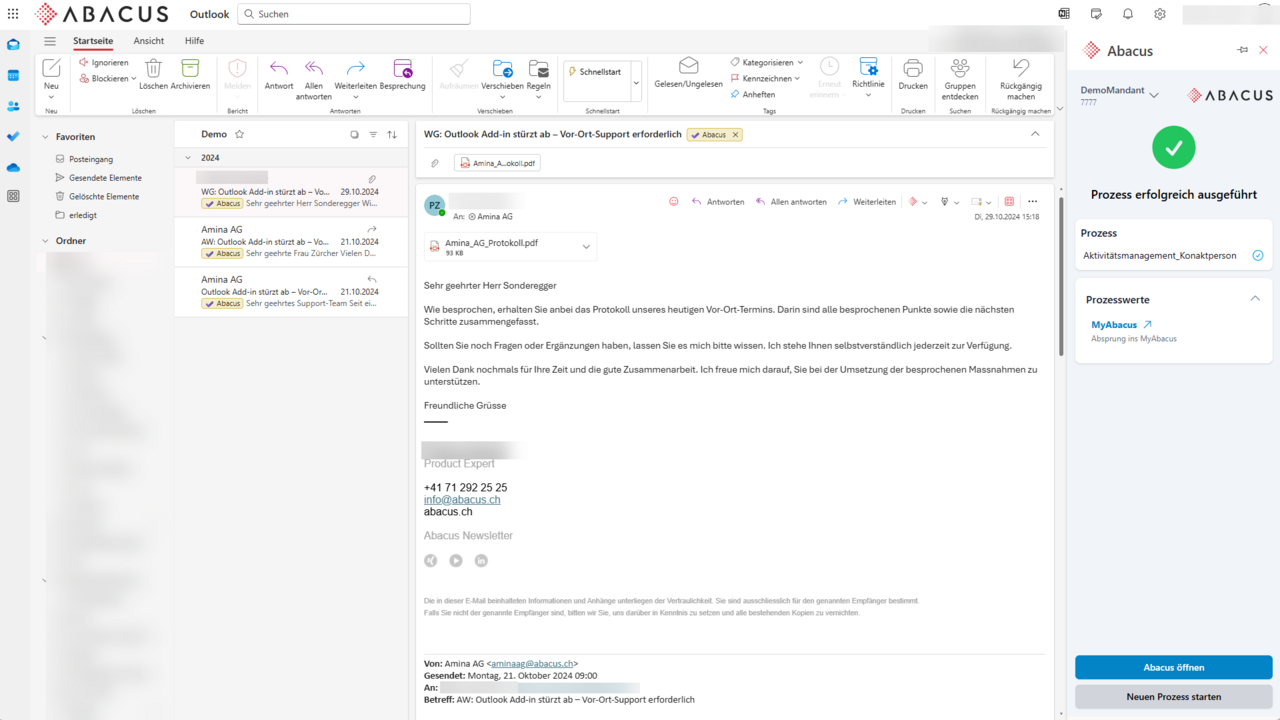
Task: Click the Drucken printer icon
Action: 912,69
